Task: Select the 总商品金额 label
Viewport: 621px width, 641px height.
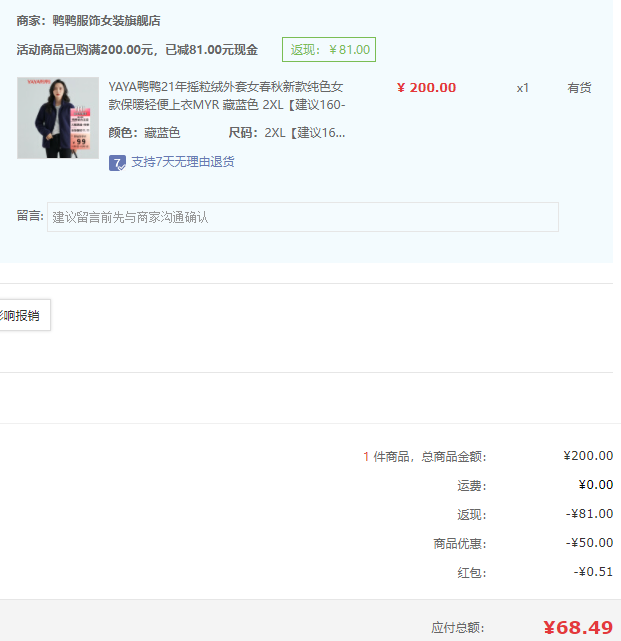Action: tap(454, 456)
